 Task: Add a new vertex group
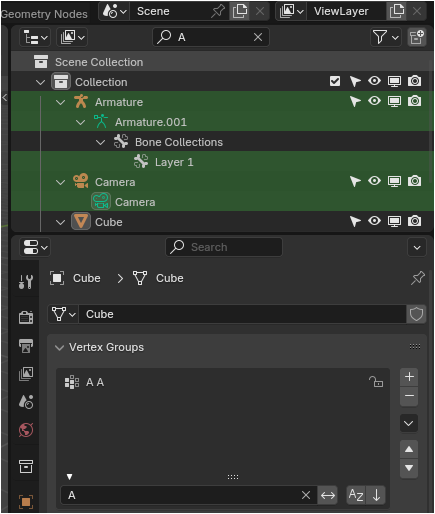[x=409, y=377]
